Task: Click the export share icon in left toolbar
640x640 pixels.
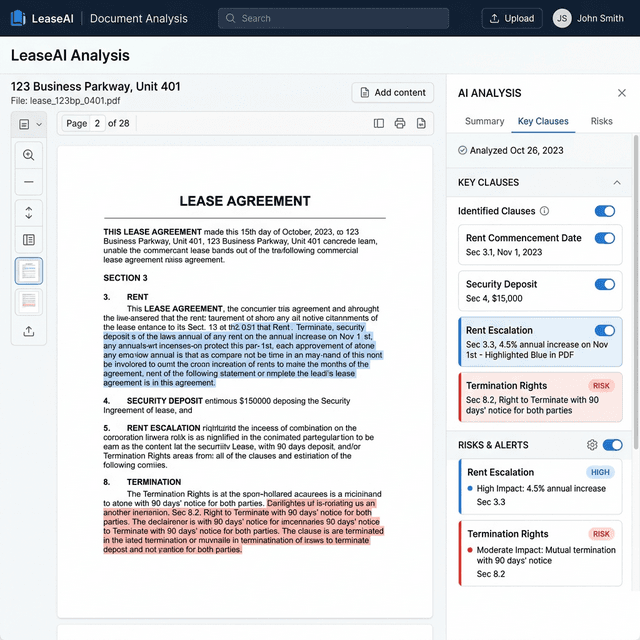Action: pos(29,331)
